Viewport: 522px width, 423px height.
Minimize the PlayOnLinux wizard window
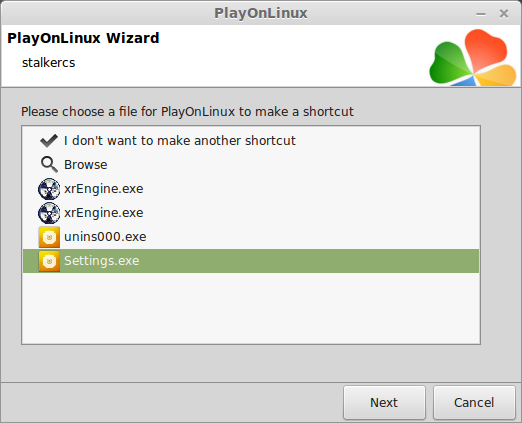click(x=481, y=14)
